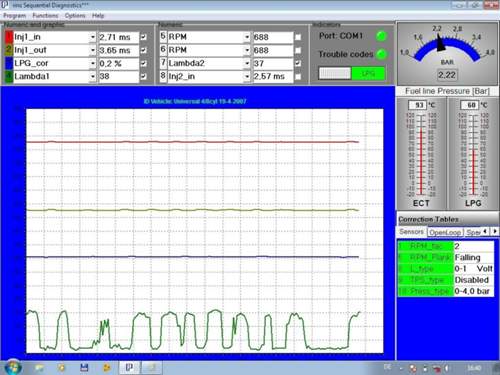Click the Lambda2 value 37
The width and height of the screenshot is (500, 375).
click(273, 63)
